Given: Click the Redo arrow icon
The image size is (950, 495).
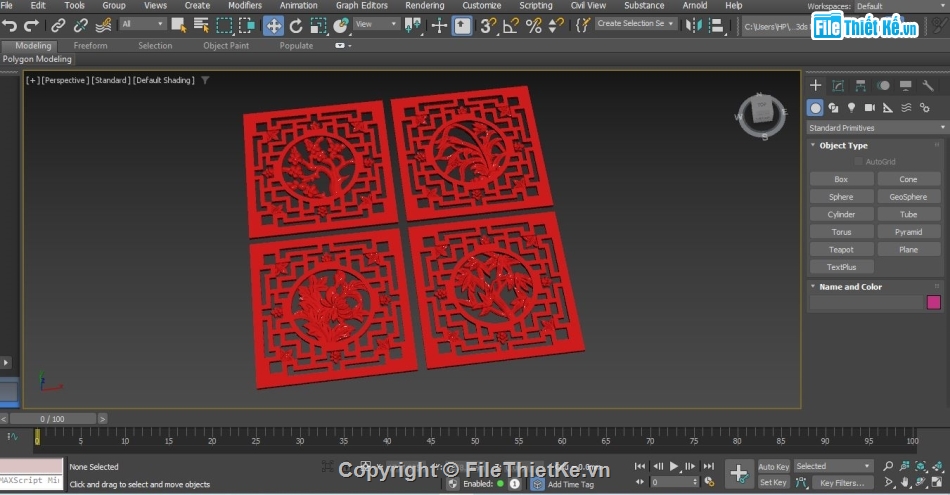Looking at the screenshot, I should 31,25.
